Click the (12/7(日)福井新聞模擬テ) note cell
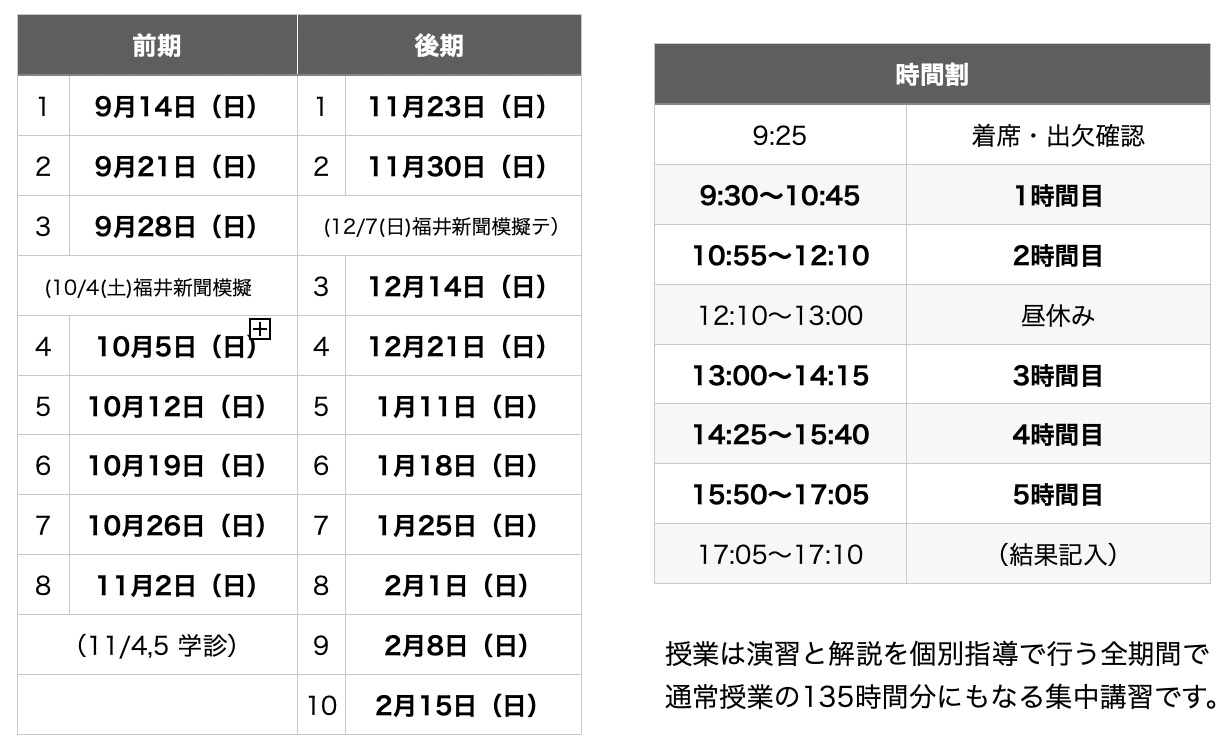The image size is (1230, 748). (x=440, y=227)
